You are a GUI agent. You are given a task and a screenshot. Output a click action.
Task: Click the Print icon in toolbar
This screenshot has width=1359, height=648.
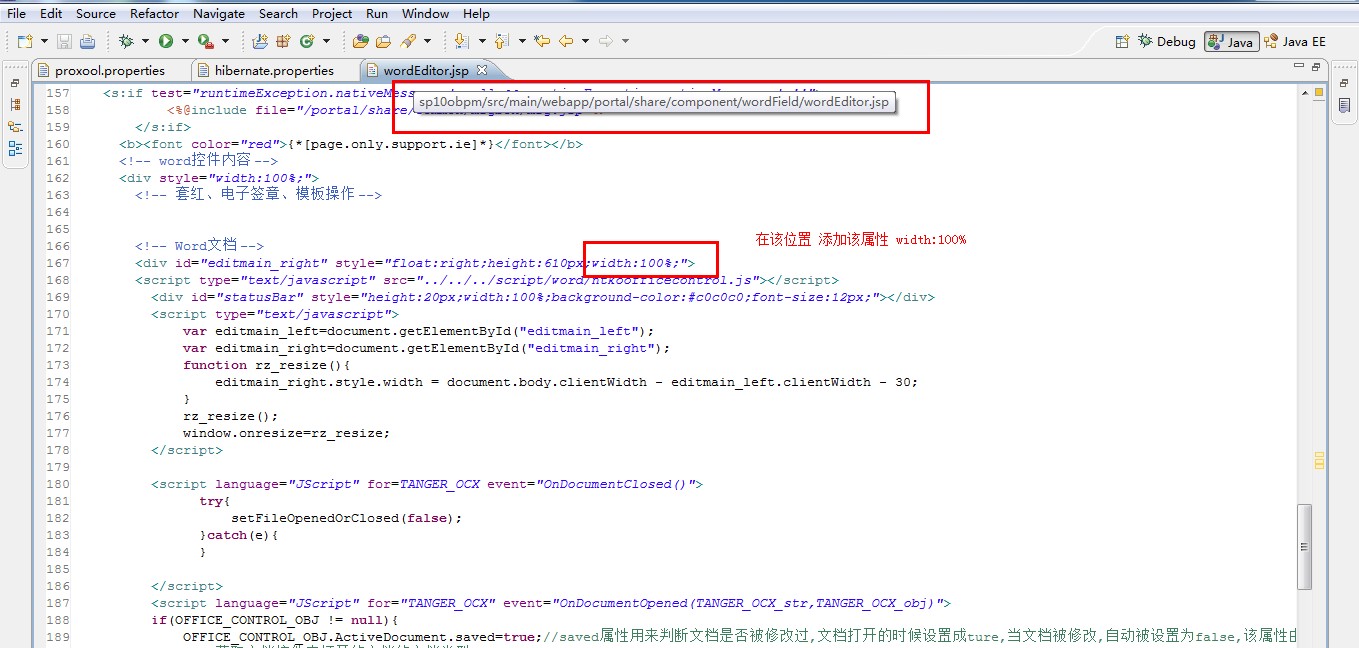(87, 41)
